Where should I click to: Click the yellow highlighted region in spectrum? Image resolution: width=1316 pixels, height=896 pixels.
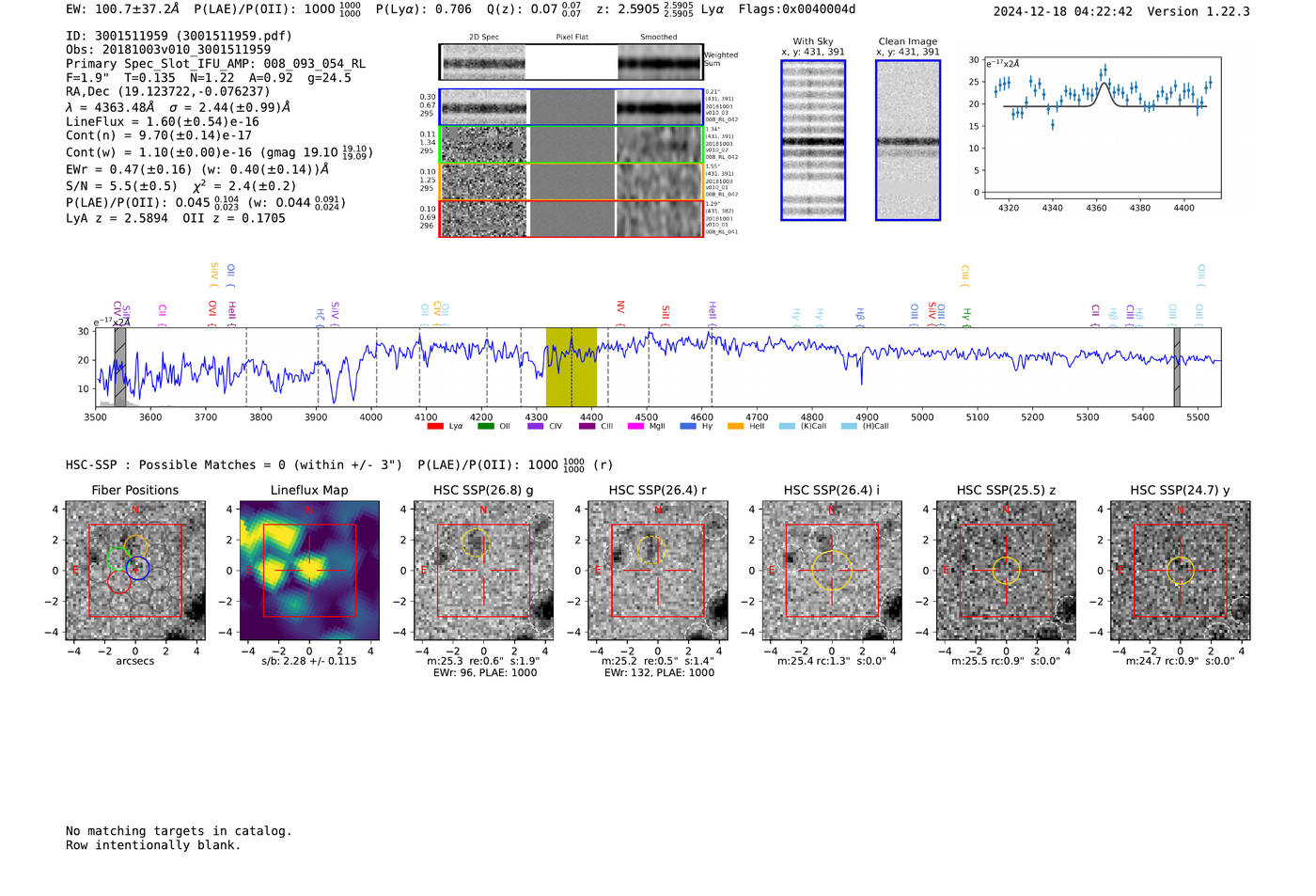[x=572, y=368]
